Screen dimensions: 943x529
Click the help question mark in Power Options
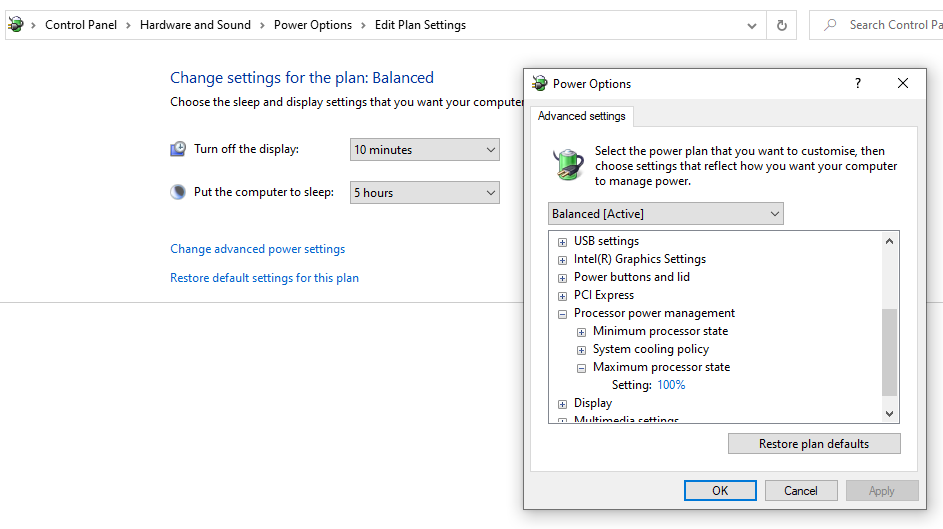(858, 83)
